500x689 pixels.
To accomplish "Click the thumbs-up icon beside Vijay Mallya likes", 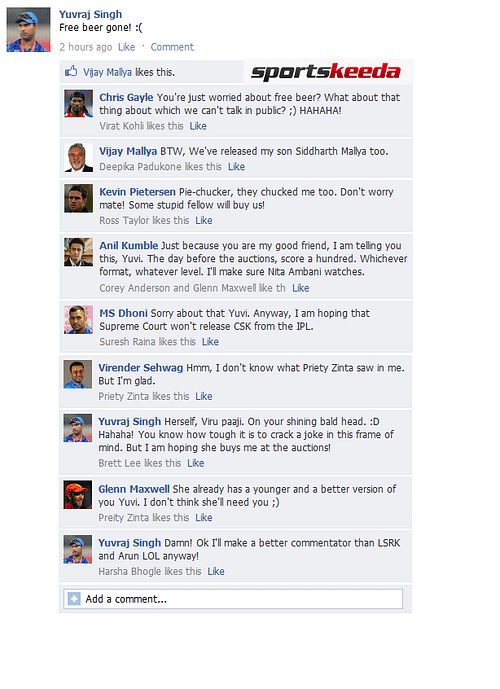I will point(71,72).
